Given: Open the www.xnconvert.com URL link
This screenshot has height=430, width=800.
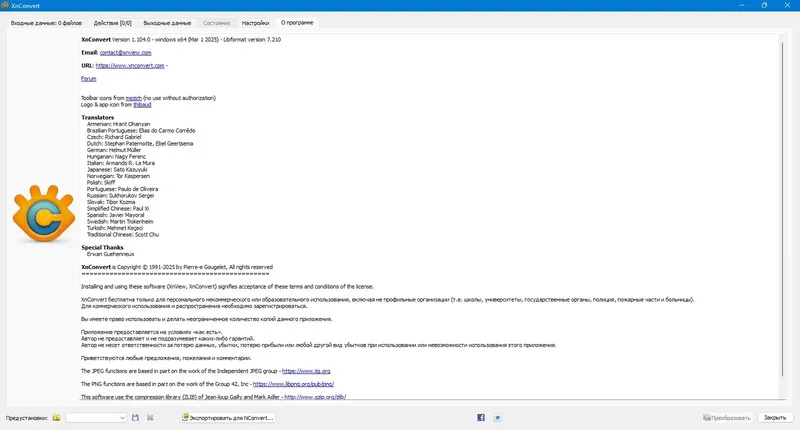Looking at the screenshot, I should [130, 66].
